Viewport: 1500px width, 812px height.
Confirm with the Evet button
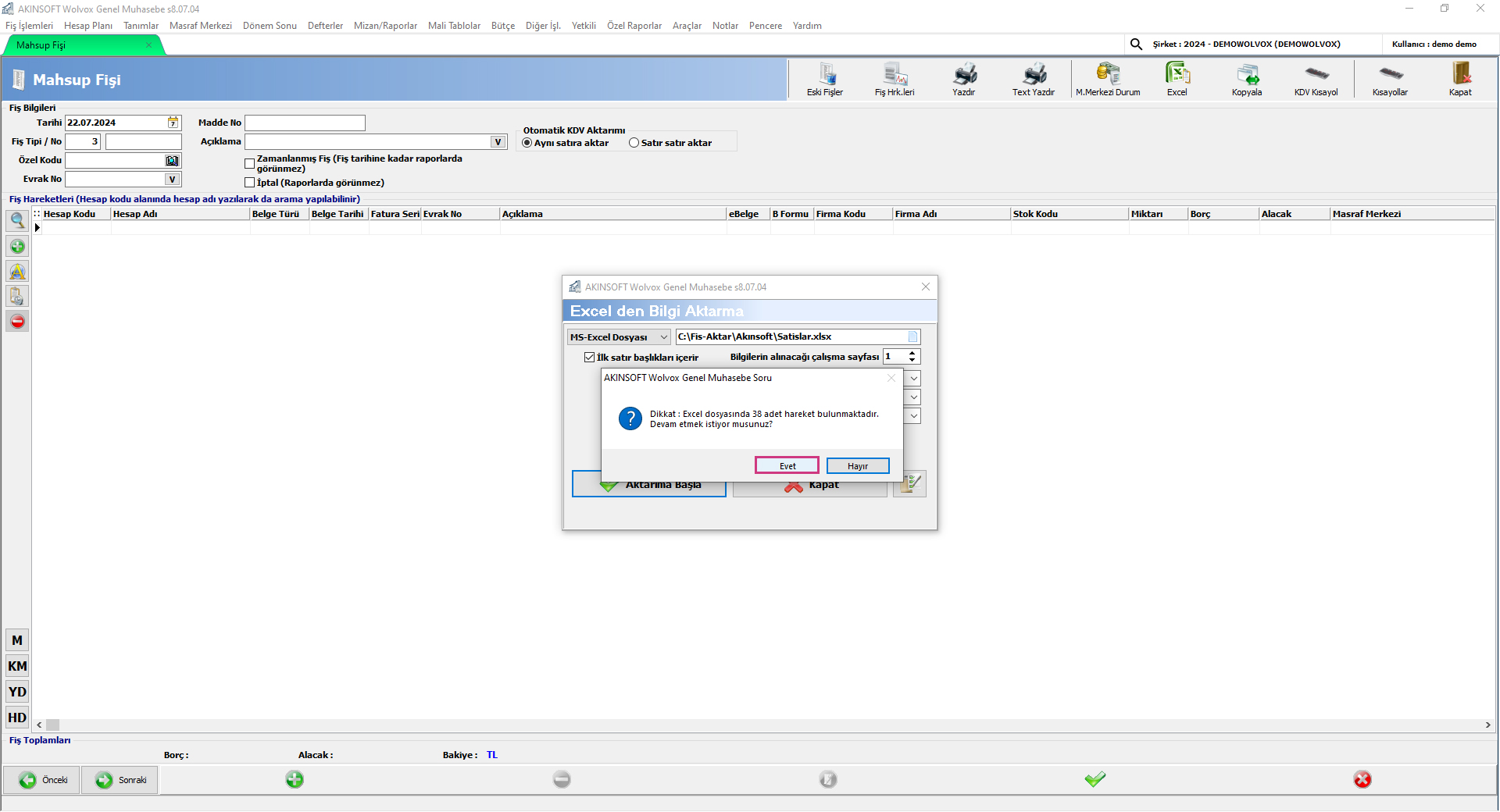click(x=787, y=466)
